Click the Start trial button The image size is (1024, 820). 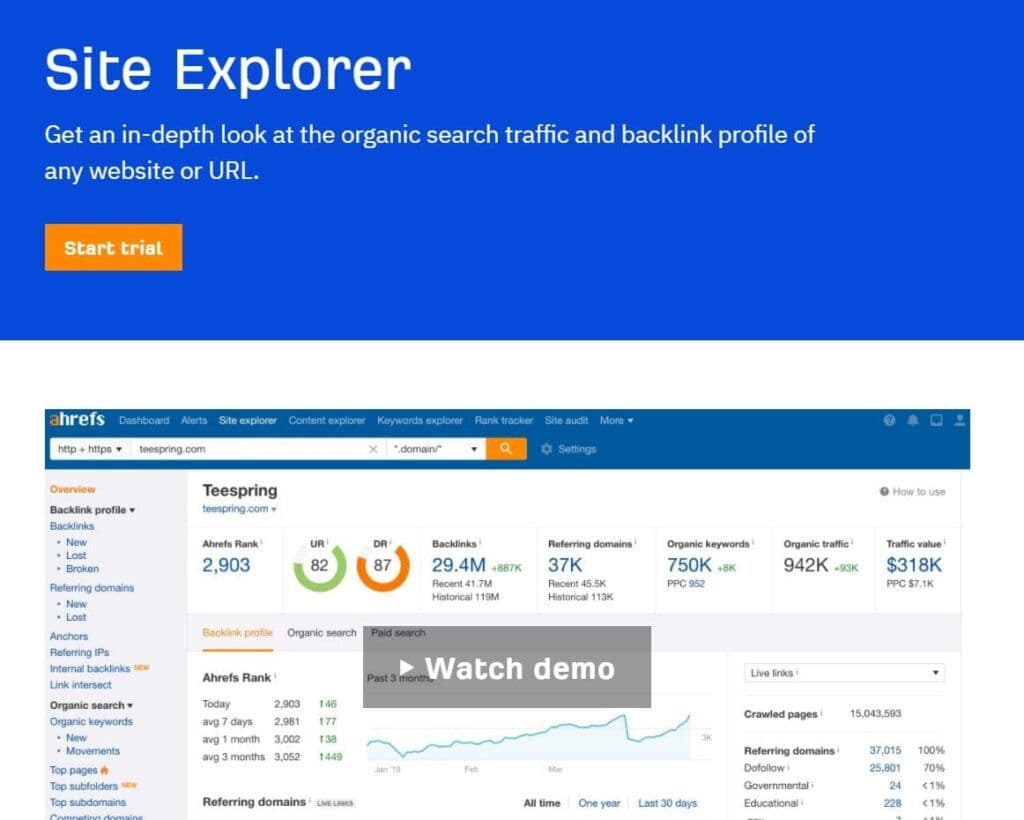[x=113, y=248]
